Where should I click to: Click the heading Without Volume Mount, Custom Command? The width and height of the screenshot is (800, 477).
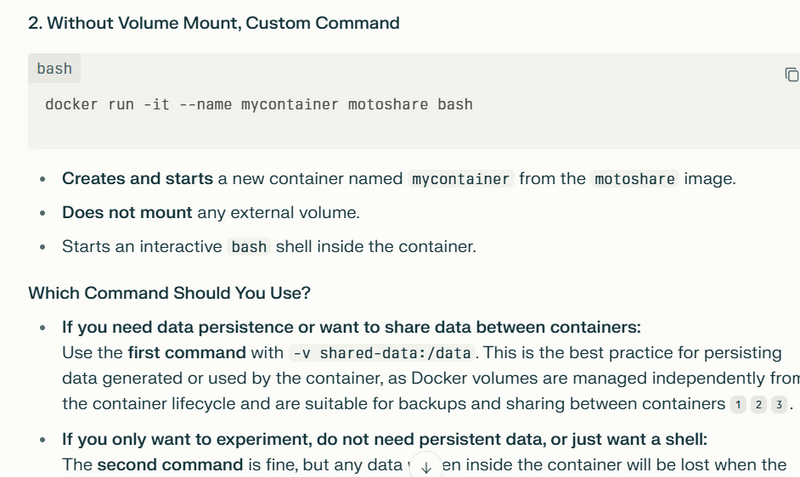(x=214, y=23)
